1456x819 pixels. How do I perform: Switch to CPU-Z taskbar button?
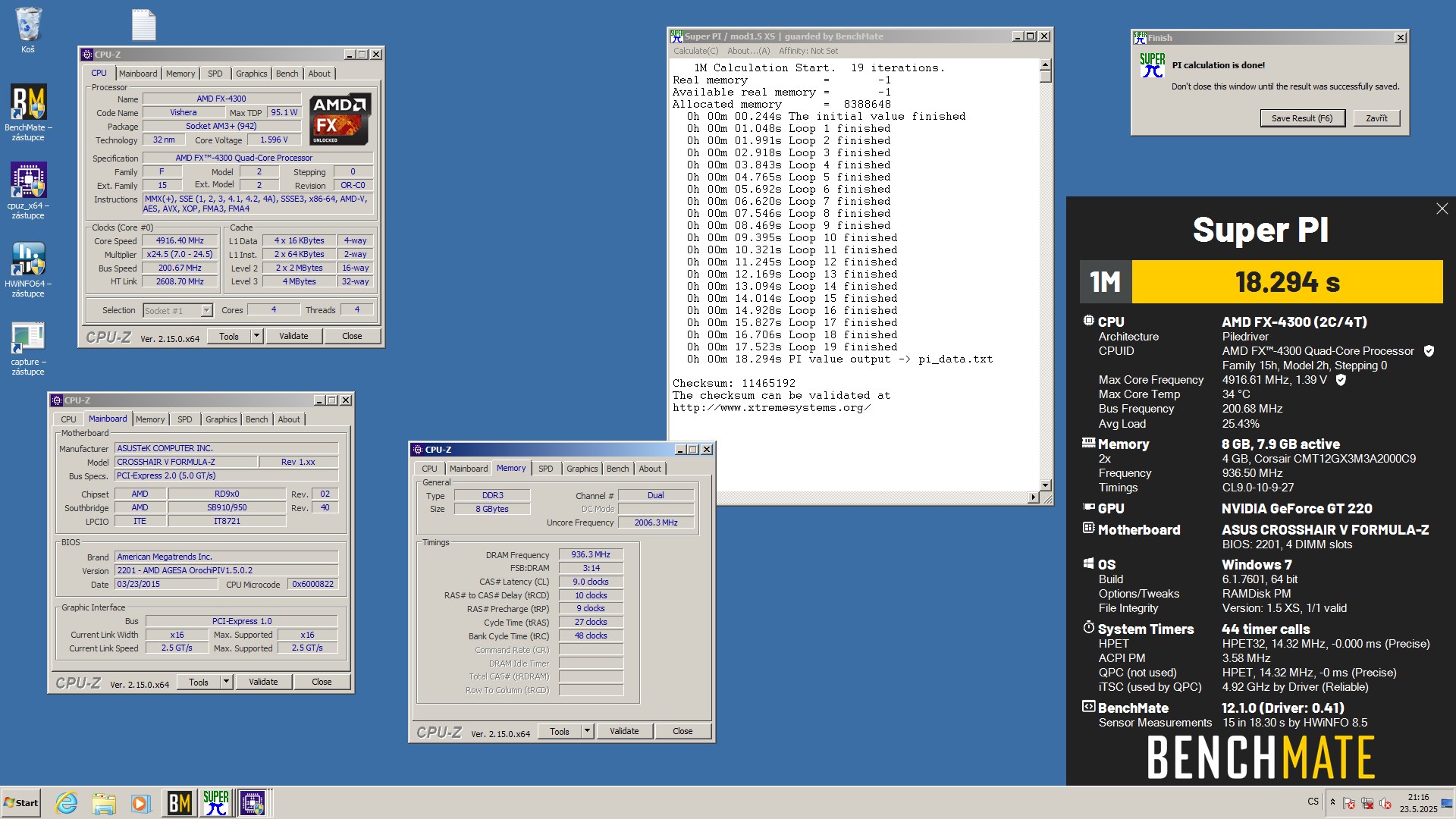pyautogui.click(x=253, y=802)
